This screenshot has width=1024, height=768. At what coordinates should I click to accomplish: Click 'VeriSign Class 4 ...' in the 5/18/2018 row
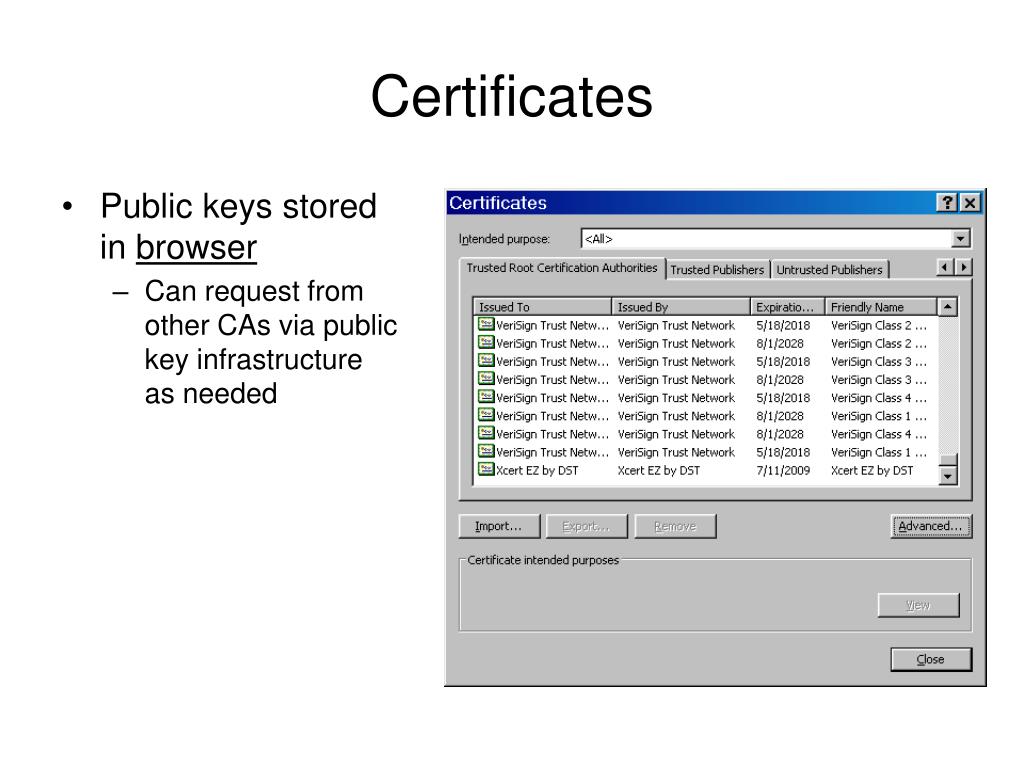point(878,398)
